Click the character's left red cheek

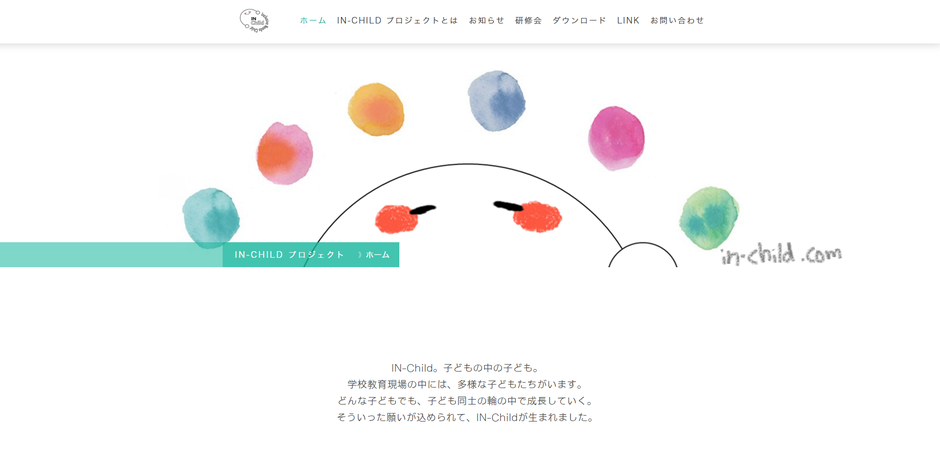(x=396, y=219)
